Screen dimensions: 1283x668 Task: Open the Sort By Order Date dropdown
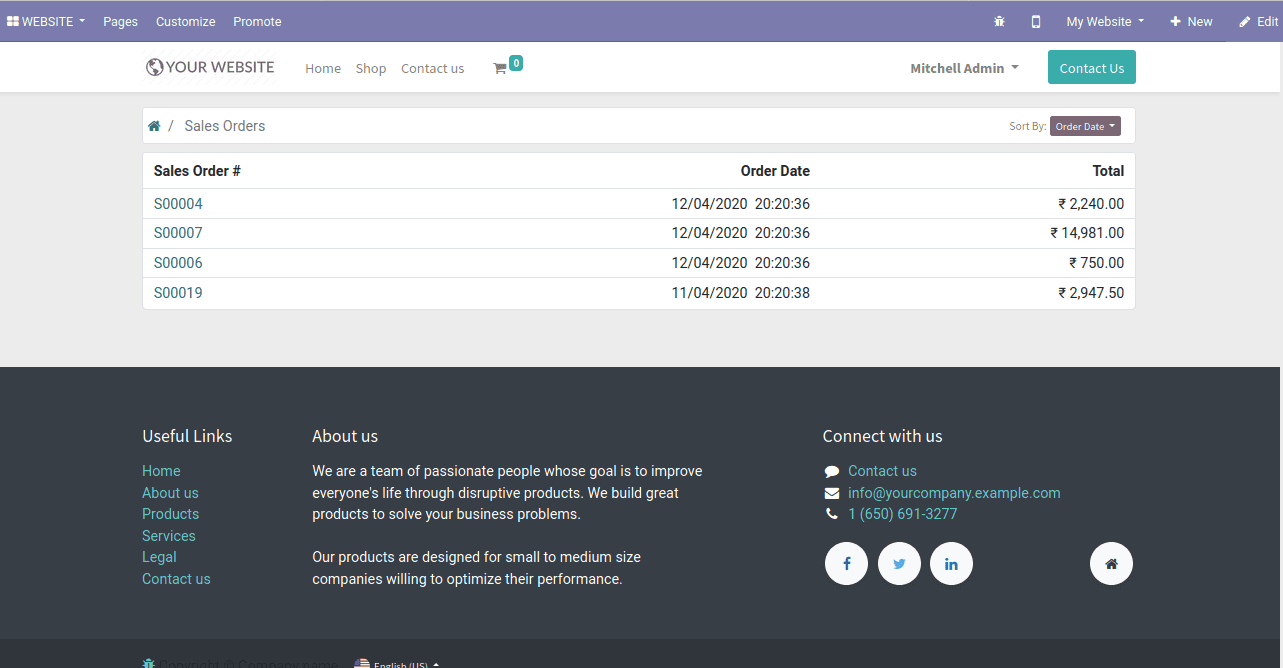coord(1085,125)
